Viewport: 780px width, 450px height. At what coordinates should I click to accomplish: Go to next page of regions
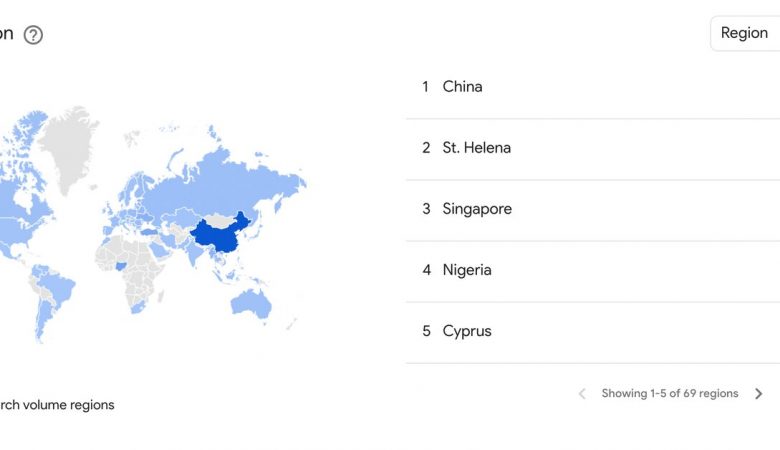pos(759,394)
